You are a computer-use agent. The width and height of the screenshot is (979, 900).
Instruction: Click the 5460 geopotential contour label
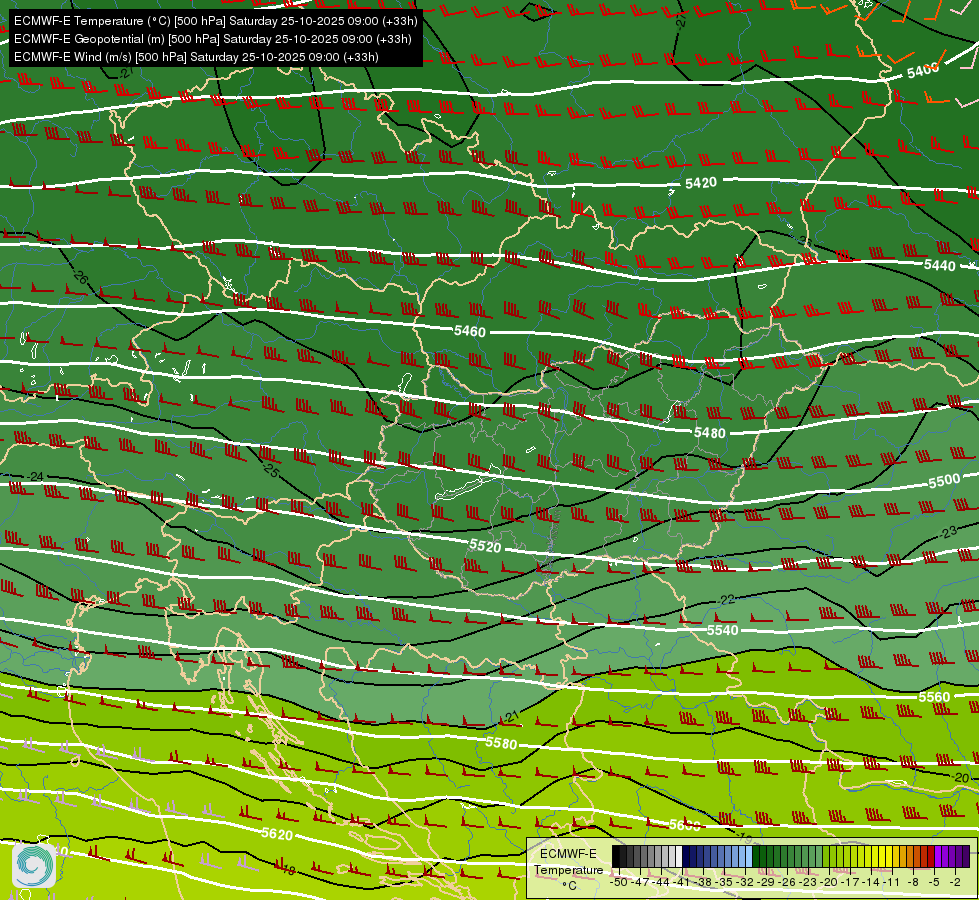click(470, 331)
